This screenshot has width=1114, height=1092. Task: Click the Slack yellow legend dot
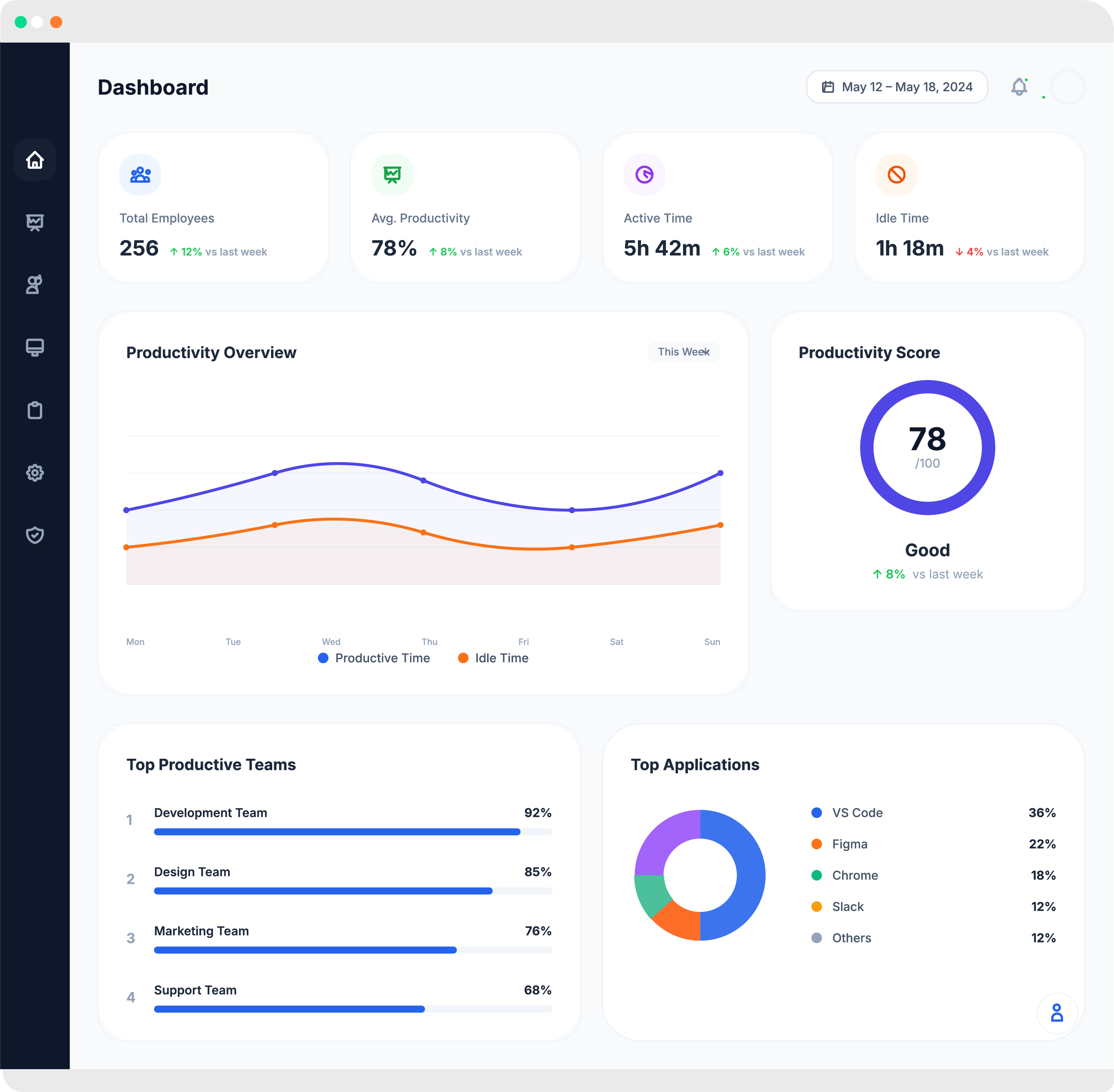817,906
